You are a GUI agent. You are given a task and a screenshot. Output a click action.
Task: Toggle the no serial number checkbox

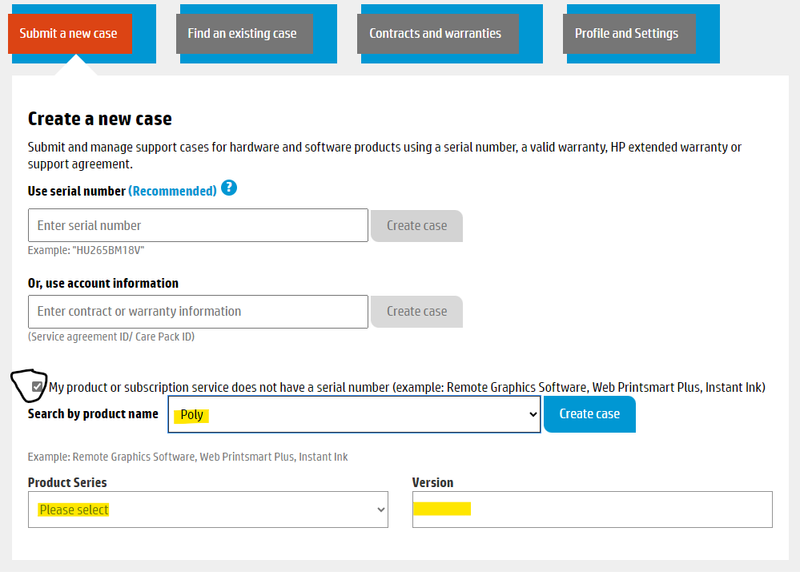tap(37, 386)
